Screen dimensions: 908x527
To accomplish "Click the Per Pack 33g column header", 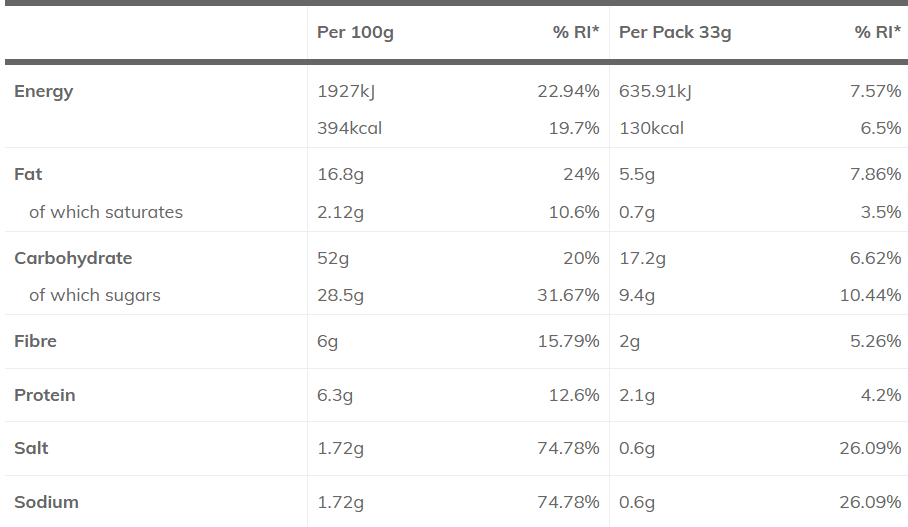I will click(675, 32).
